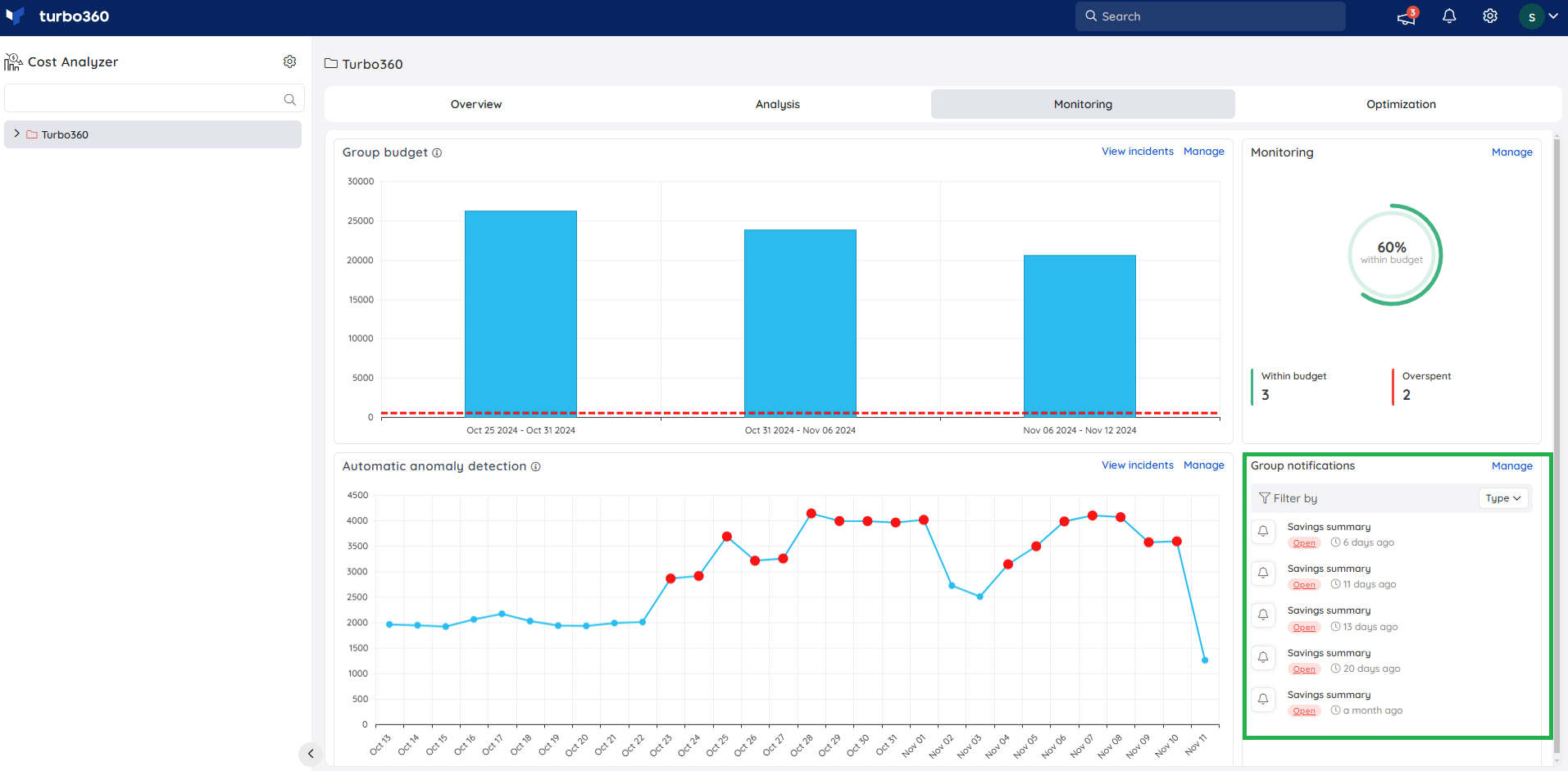The height and width of the screenshot is (771, 1568).
Task: Open the settings gear in top bar
Action: [1490, 16]
